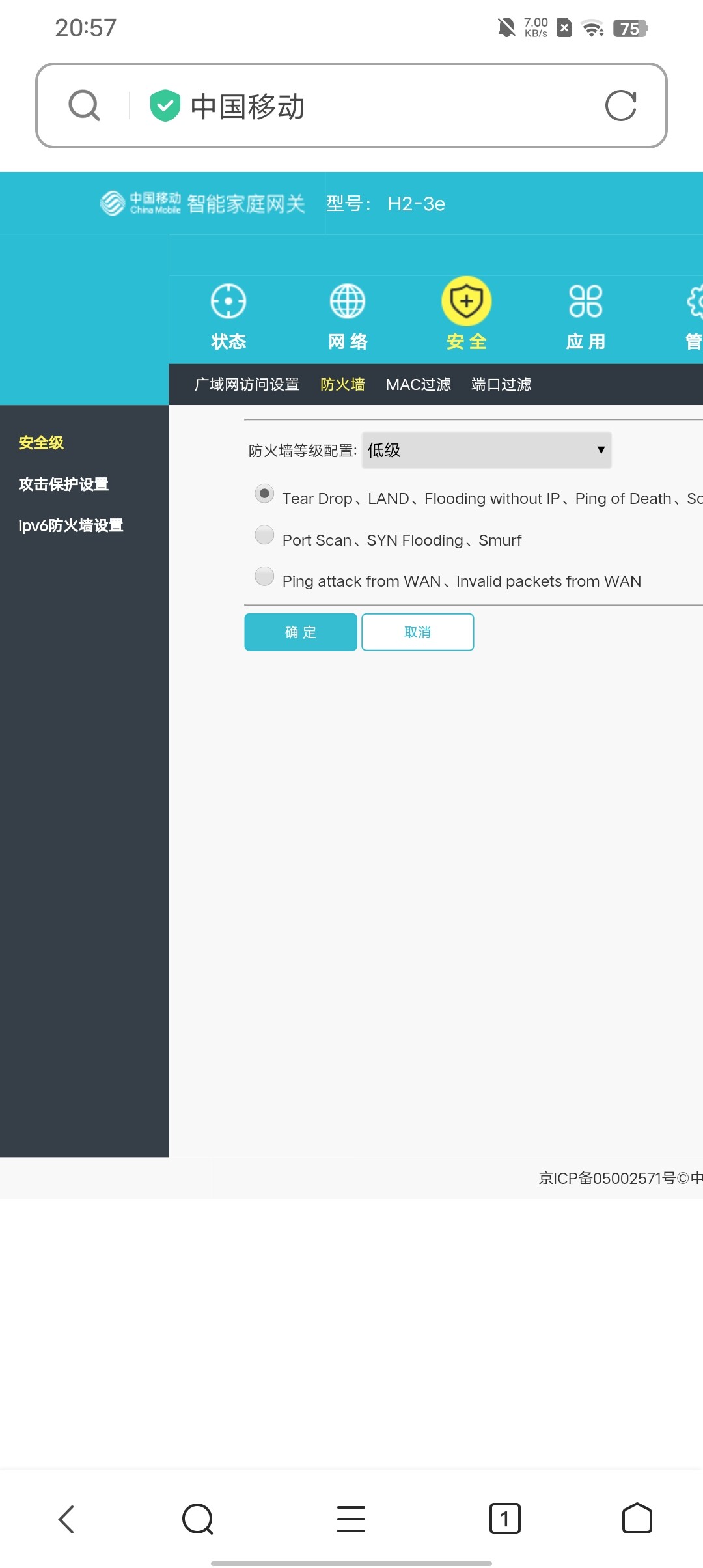
Task: Open 广域网访问设置 tab
Action: pos(247,385)
